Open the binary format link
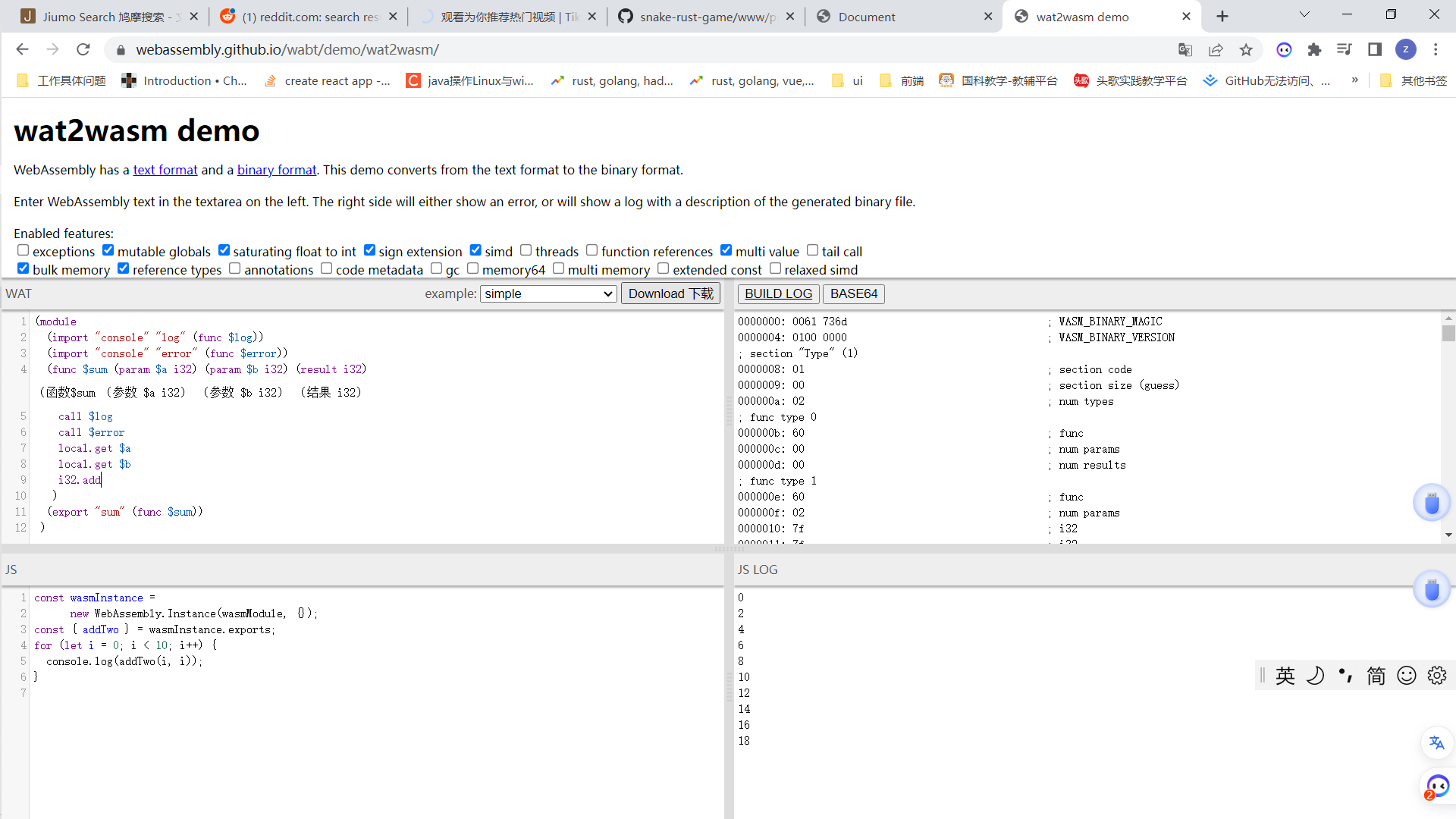Viewport: 1456px width, 819px height. (277, 170)
